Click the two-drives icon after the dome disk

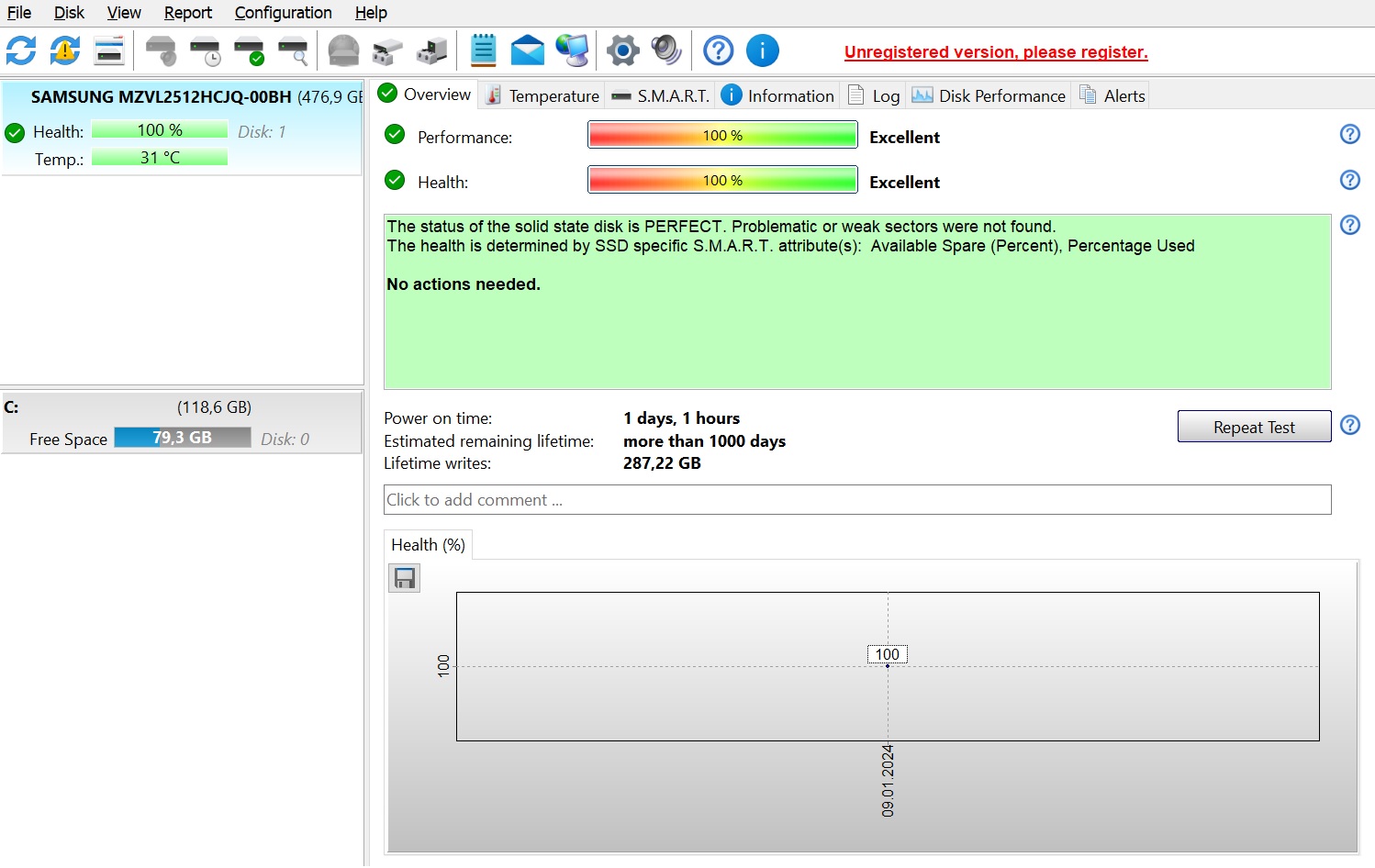387,50
